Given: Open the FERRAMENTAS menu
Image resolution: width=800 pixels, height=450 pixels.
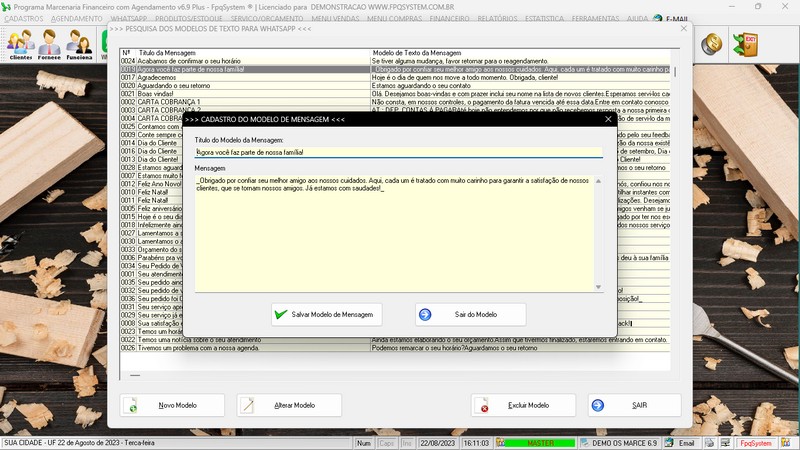Looking at the screenshot, I should (595, 18).
